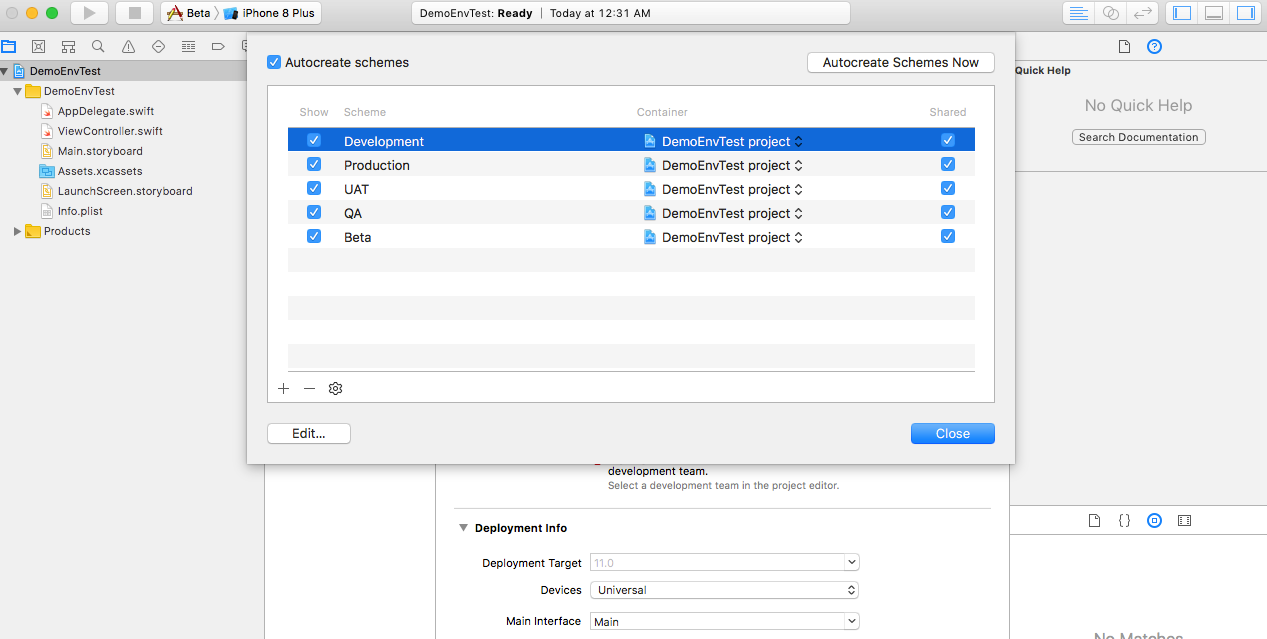The image size is (1267, 639).
Task: Open Main.storyboard file
Action: coord(100,151)
